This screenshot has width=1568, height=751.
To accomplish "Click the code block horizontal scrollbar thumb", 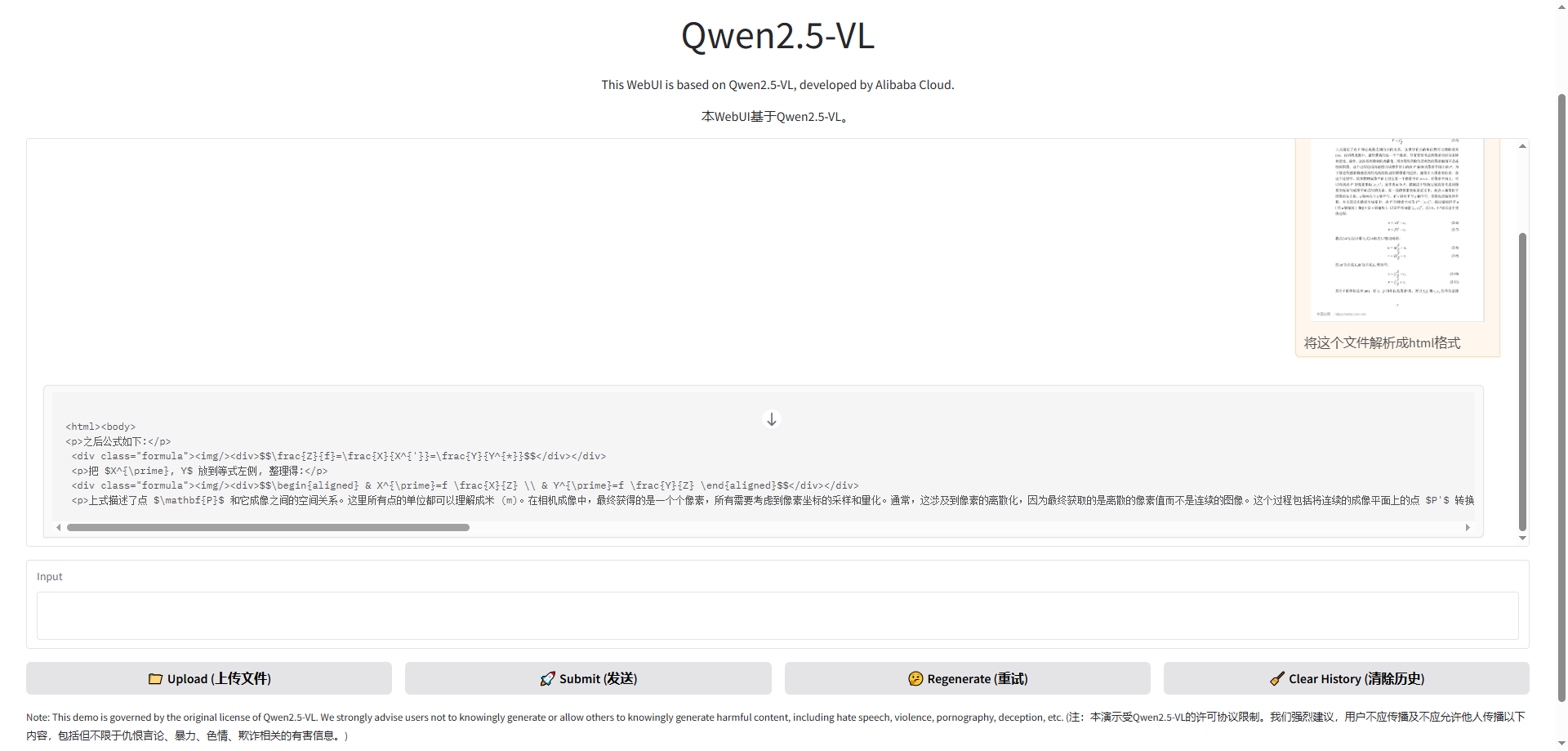I will click(x=268, y=528).
